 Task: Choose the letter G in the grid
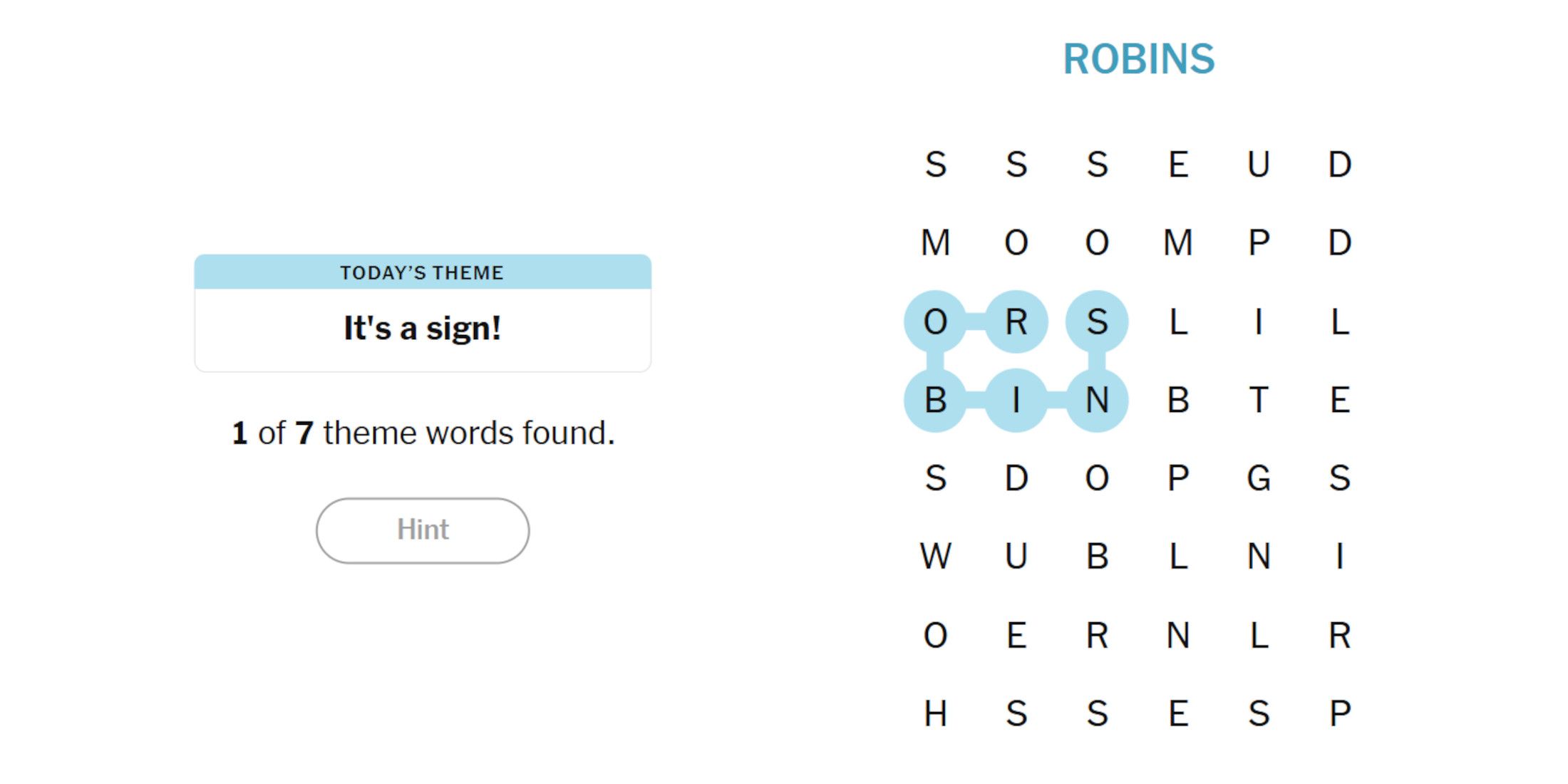(x=1259, y=478)
